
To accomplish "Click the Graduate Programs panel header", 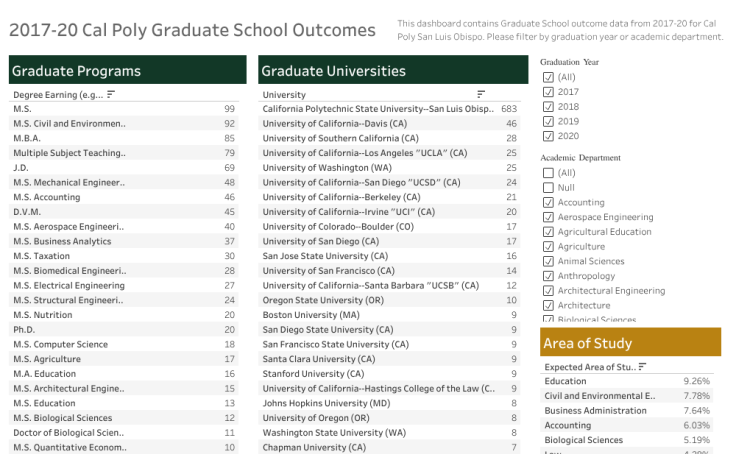I will click(x=127, y=71).
